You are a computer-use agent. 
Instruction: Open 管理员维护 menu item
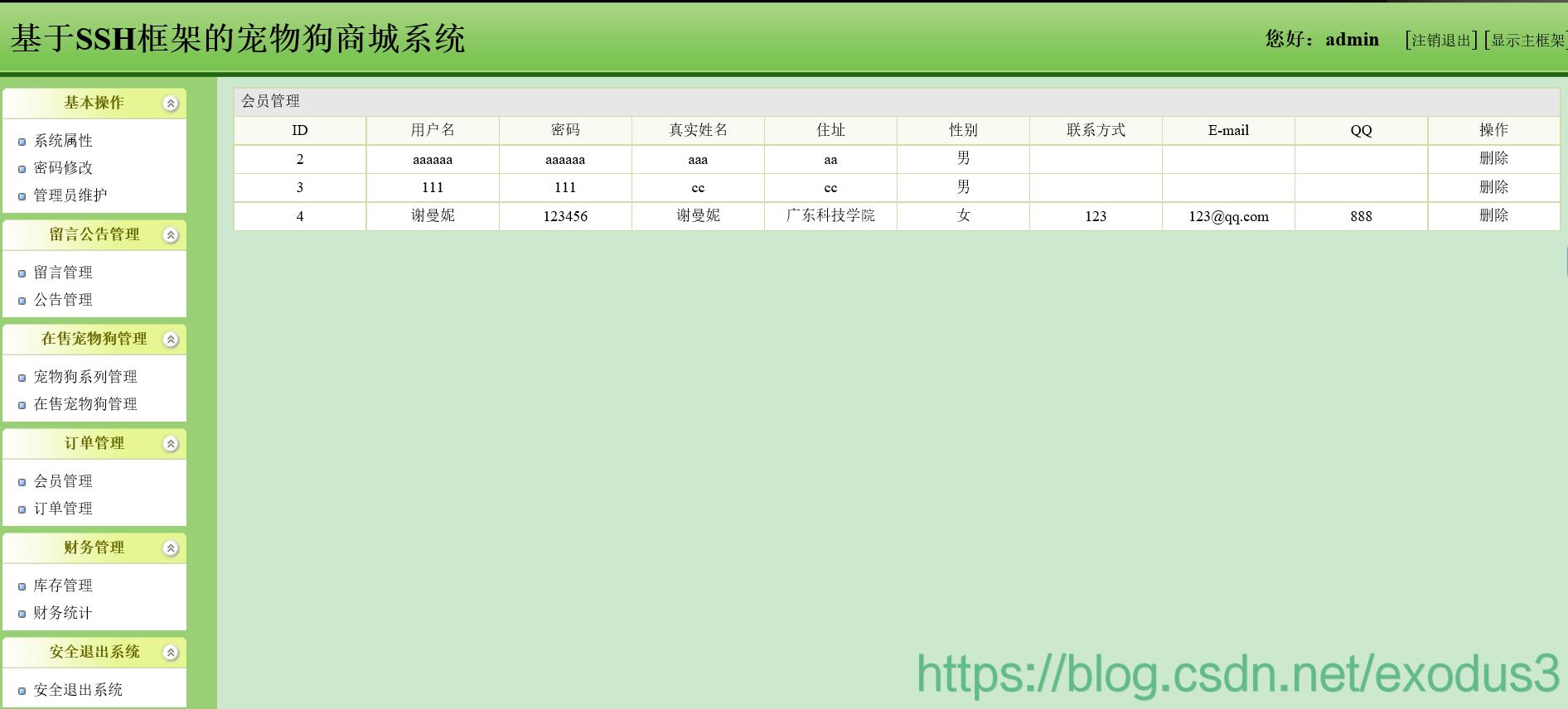click(x=70, y=195)
